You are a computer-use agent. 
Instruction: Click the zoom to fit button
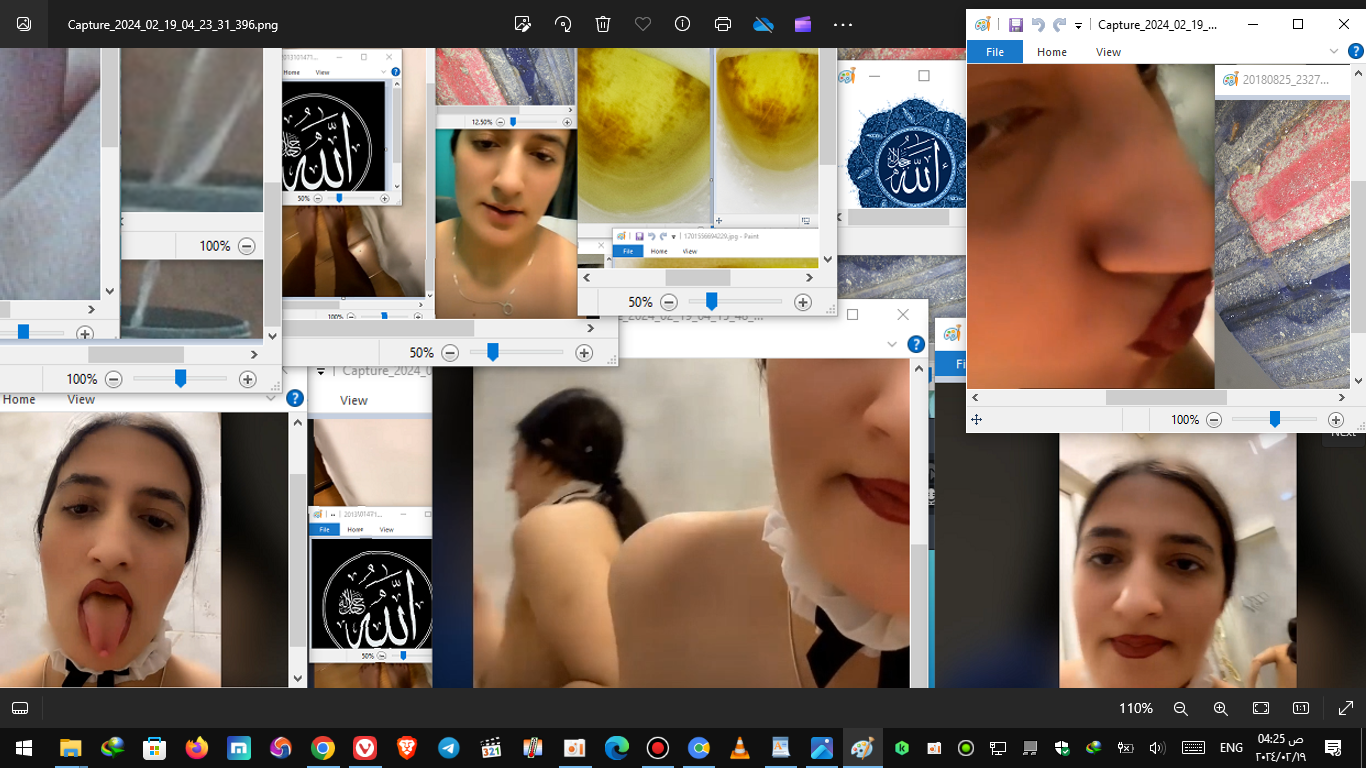1261,708
